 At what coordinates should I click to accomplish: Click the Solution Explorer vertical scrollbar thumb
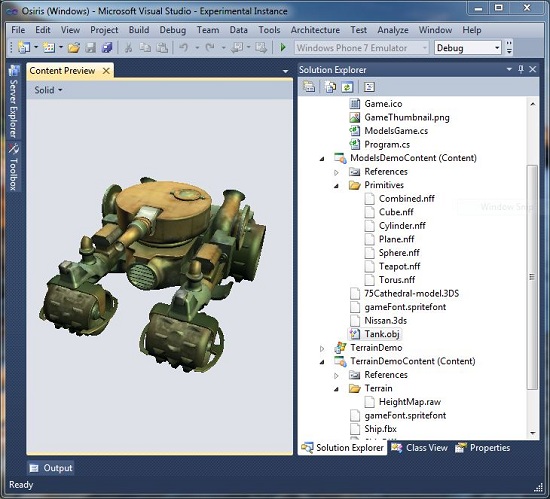[x=532, y=277]
